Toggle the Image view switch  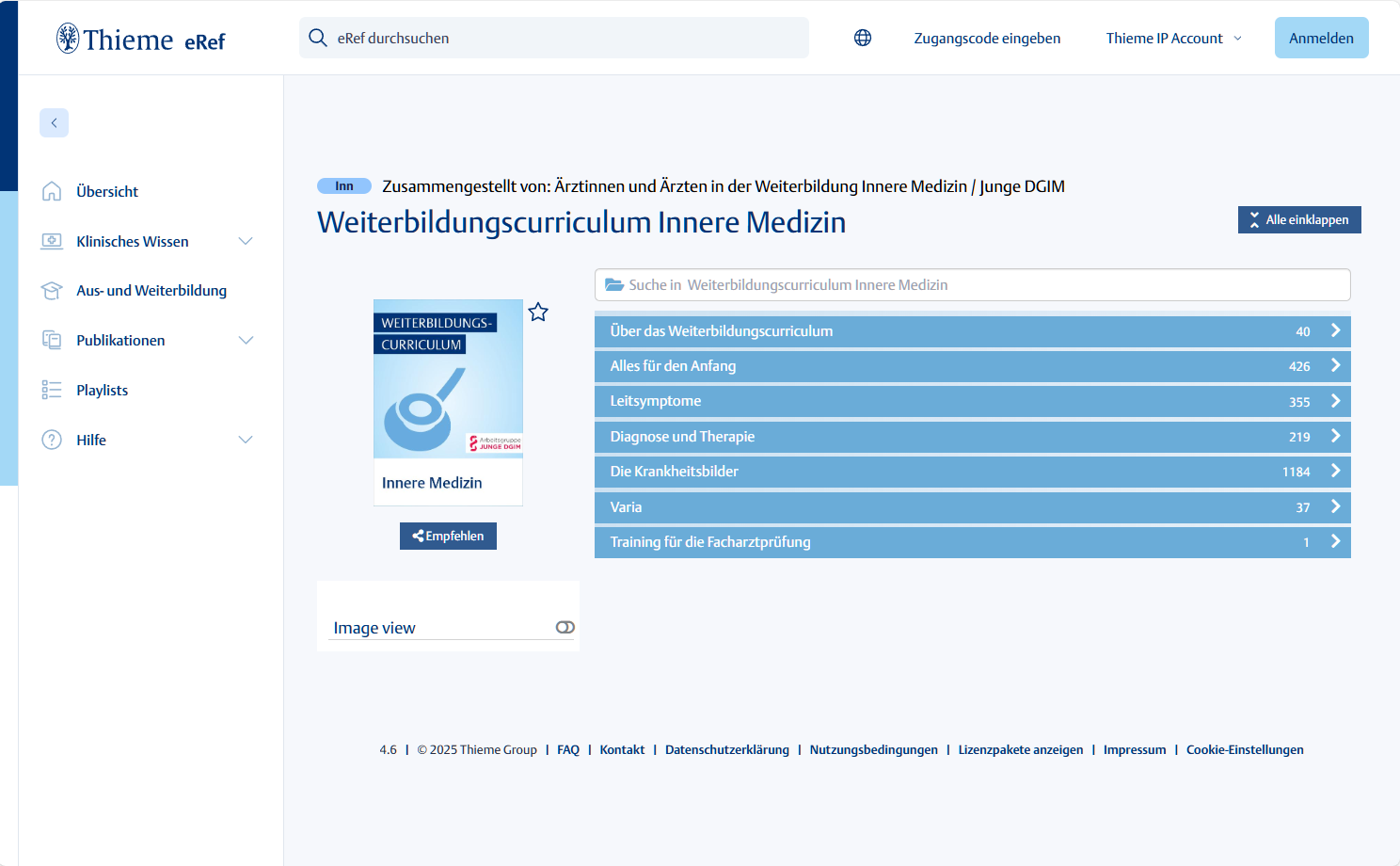pos(565,627)
